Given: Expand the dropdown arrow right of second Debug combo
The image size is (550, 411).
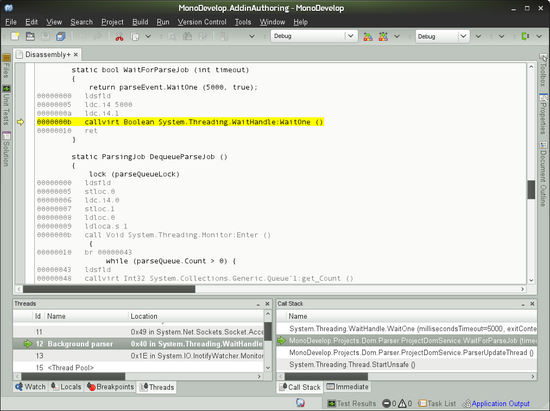Looking at the screenshot, I should pyautogui.click(x=478, y=36).
